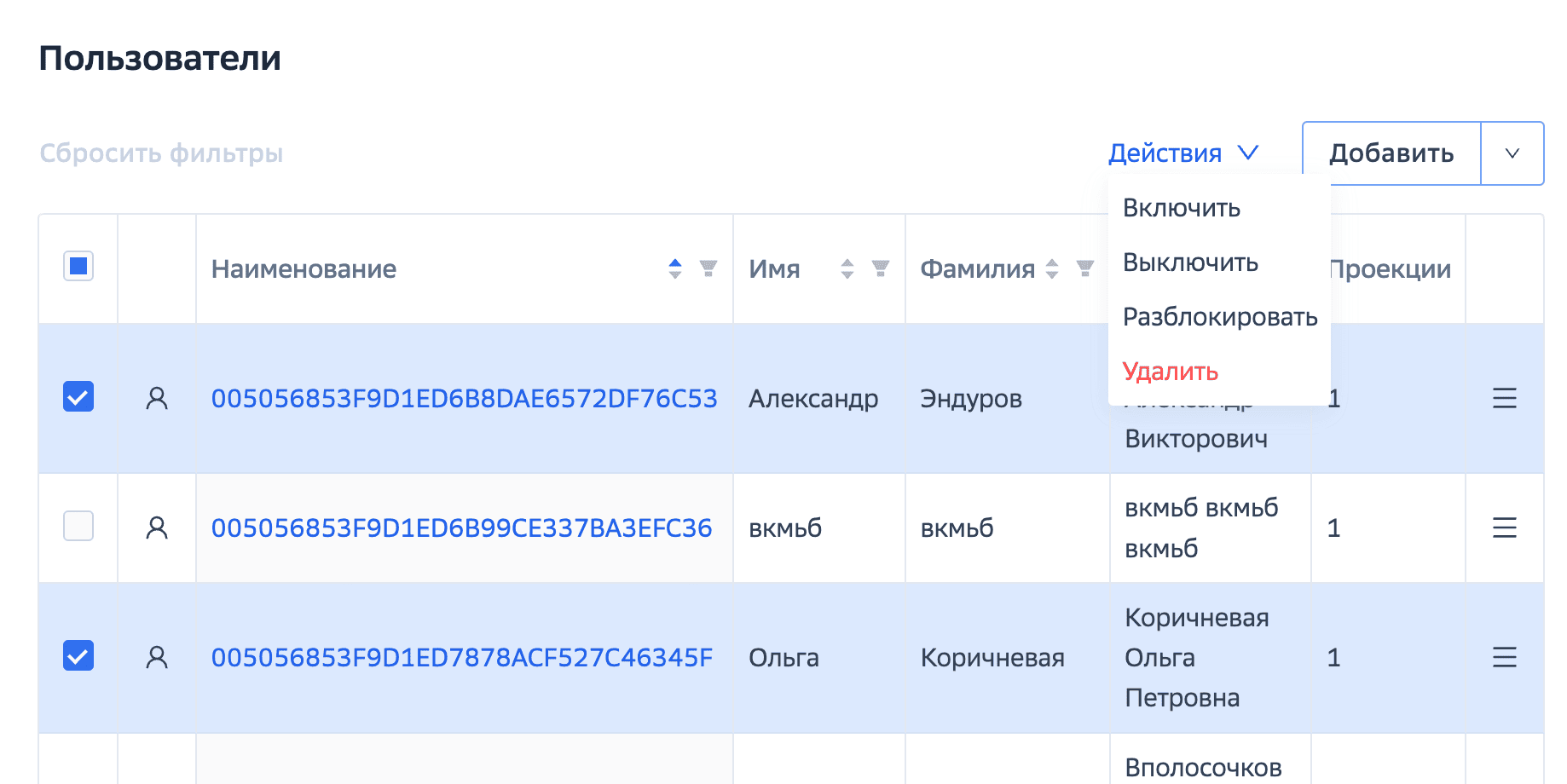Open row menu for user Ольга Коричневая
Viewport: 1567px width, 784px height.
tap(1504, 657)
